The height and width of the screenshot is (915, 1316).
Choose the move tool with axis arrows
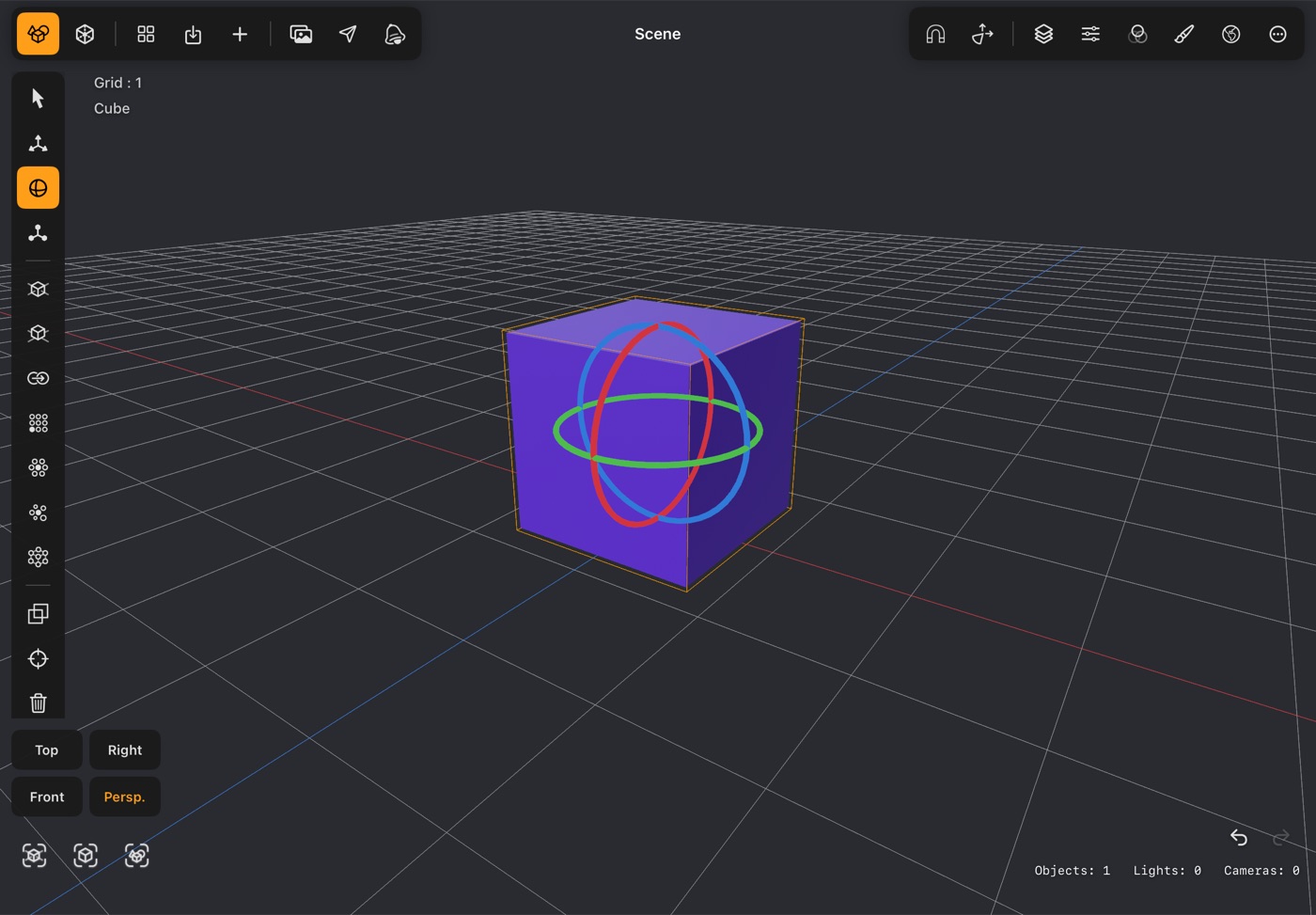coord(38,143)
